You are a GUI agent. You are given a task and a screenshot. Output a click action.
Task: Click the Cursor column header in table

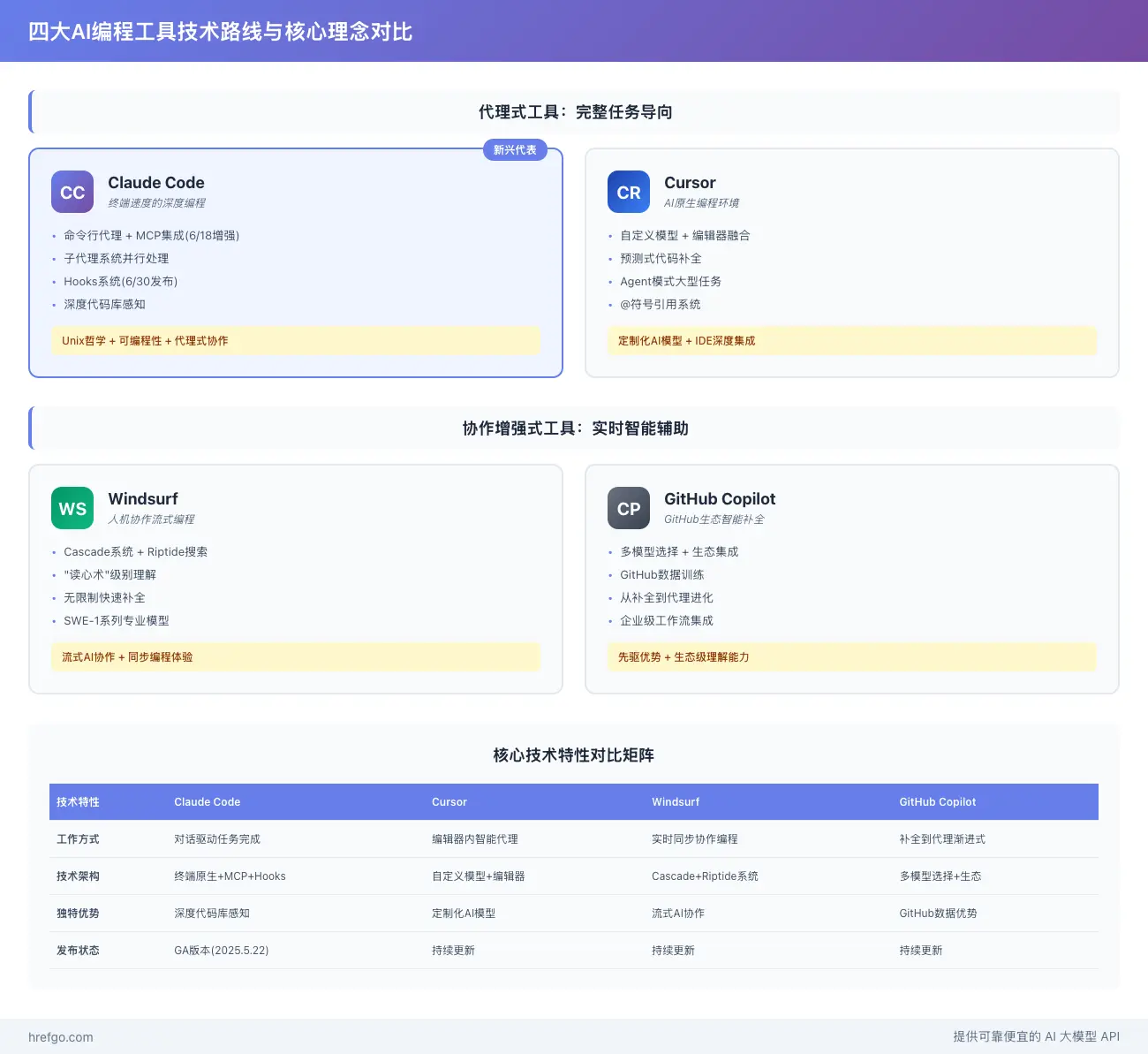[449, 802]
